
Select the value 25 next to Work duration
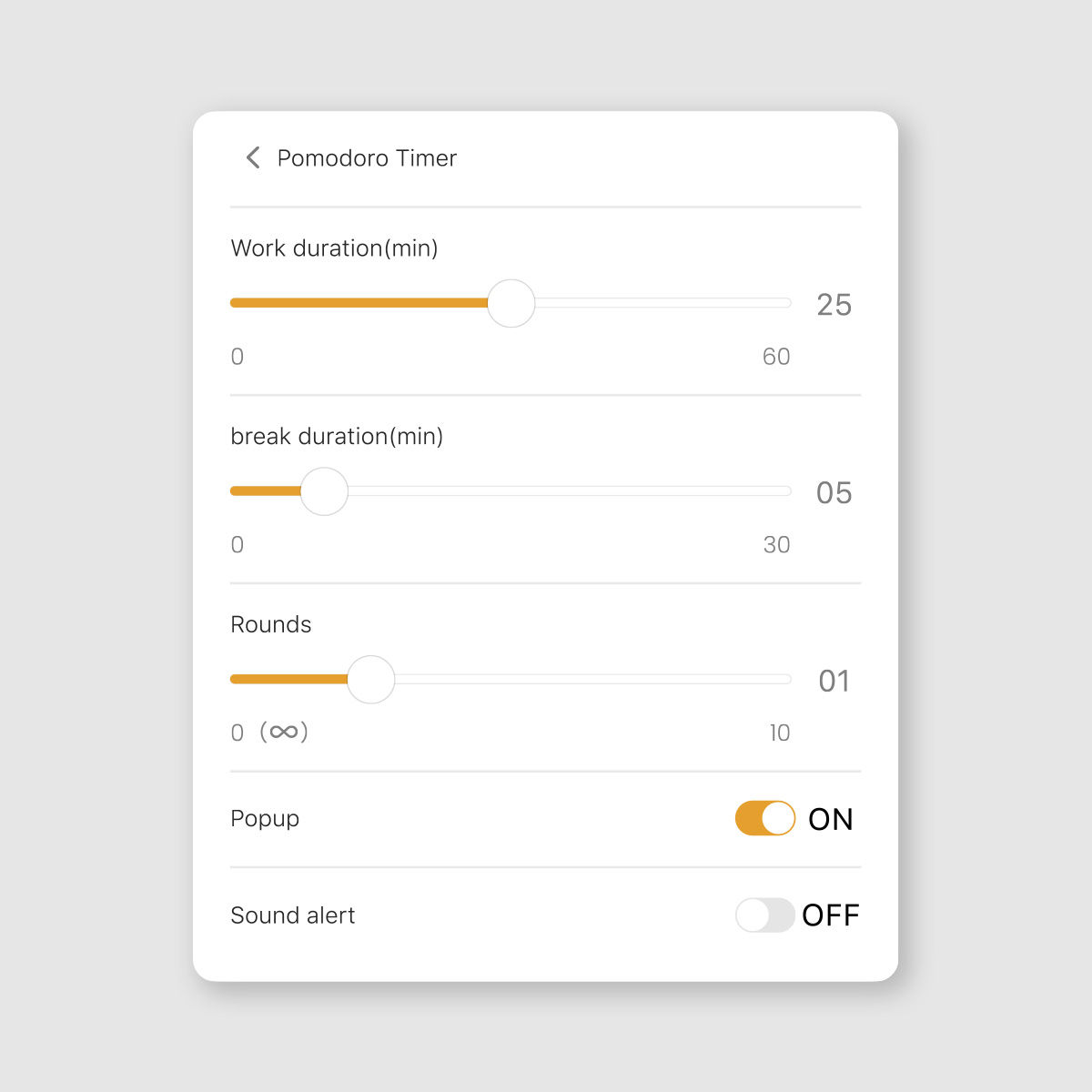coord(833,305)
